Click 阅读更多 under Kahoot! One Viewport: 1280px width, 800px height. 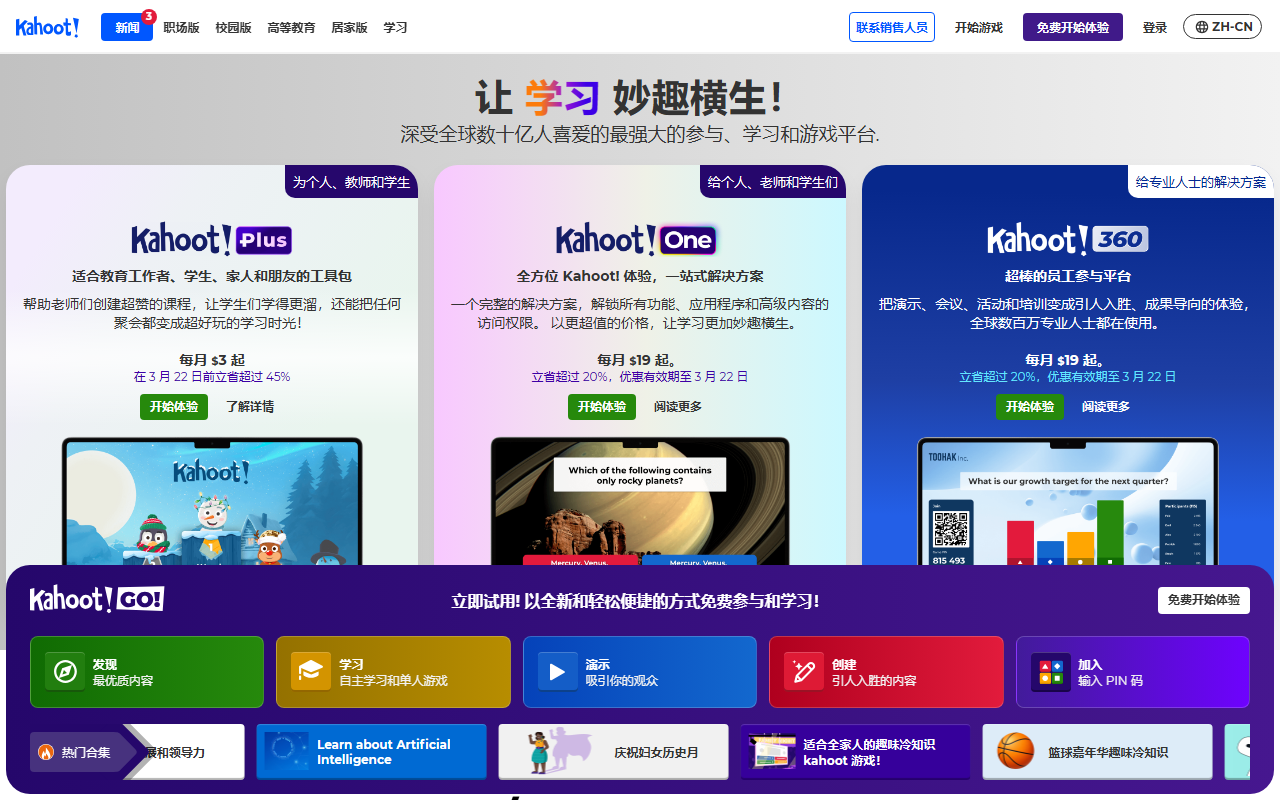tap(678, 407)
